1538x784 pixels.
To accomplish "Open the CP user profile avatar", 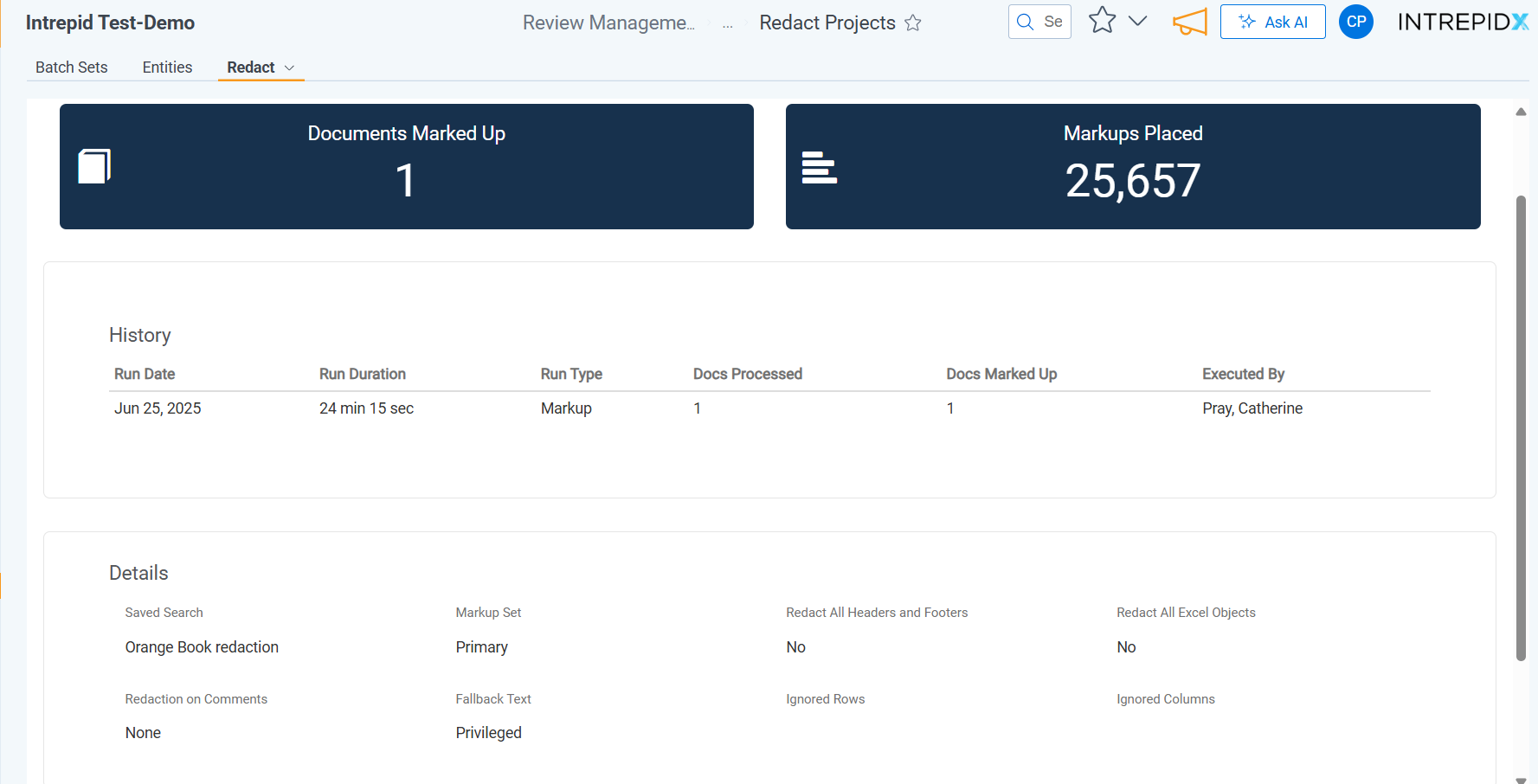I will click(x=1355, y=22).
